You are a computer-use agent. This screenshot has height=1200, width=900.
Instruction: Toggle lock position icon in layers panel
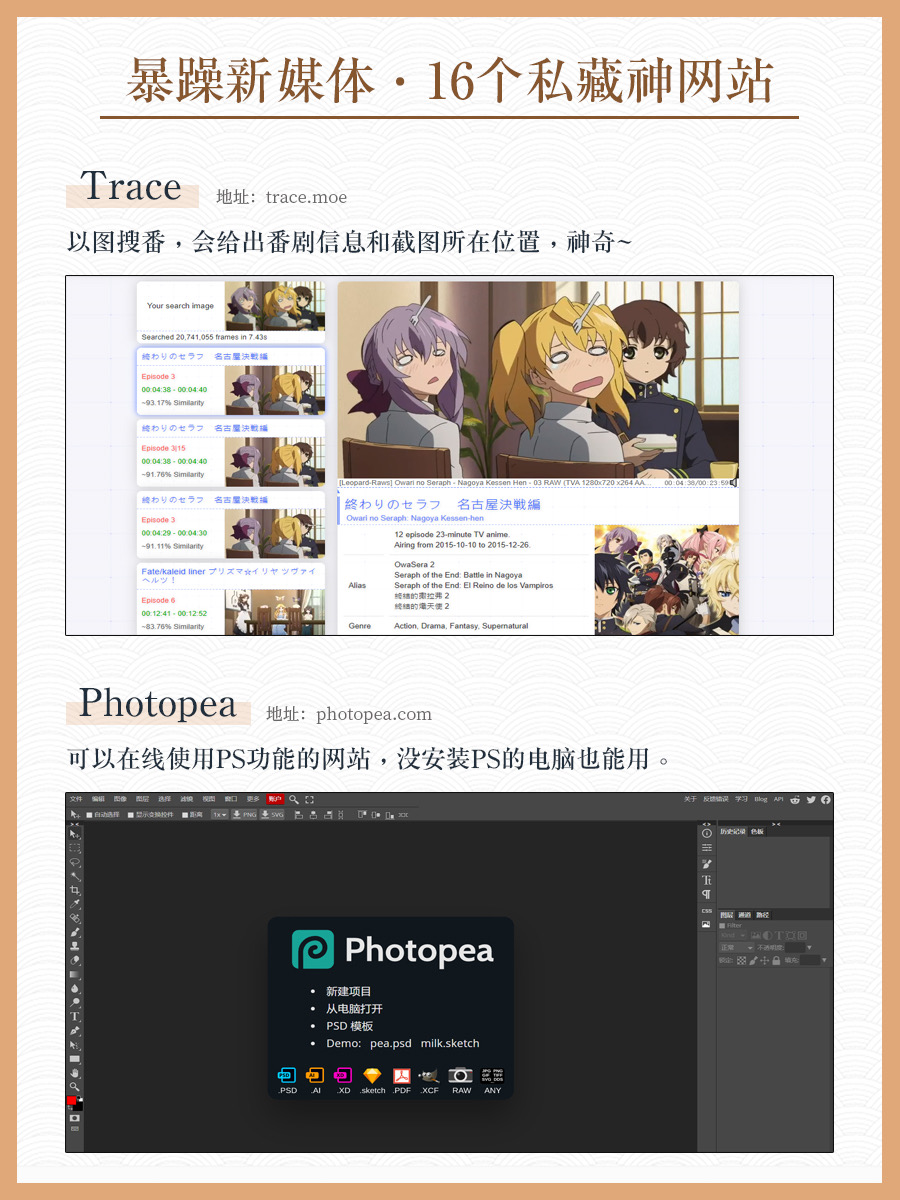(764, 960)
